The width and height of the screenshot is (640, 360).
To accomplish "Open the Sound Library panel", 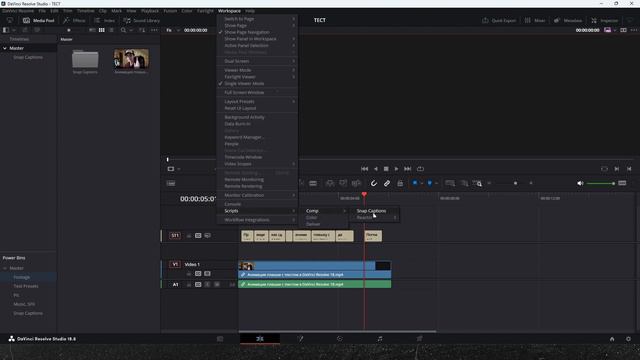I will [142, 20].
